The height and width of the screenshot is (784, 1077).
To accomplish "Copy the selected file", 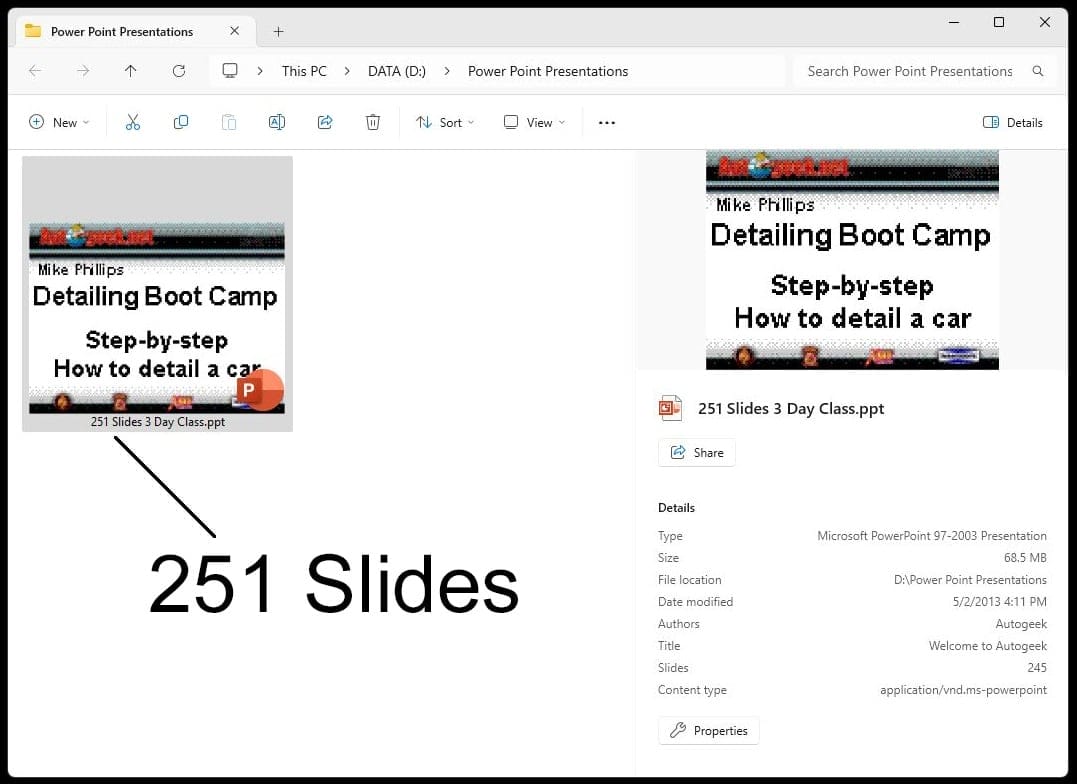I will point(181,121).
